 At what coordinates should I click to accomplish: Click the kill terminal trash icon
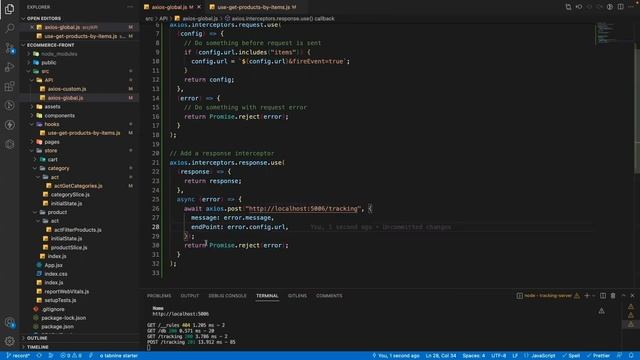(613, 296)
